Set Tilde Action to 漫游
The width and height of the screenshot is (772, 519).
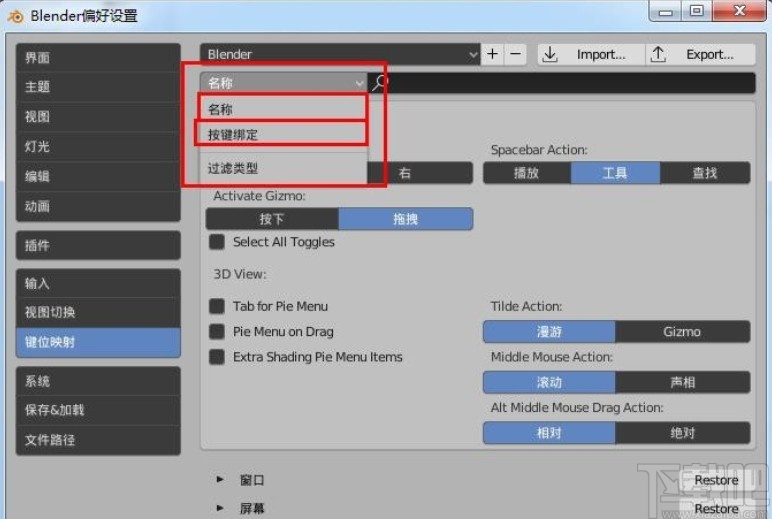pos(549,332)
